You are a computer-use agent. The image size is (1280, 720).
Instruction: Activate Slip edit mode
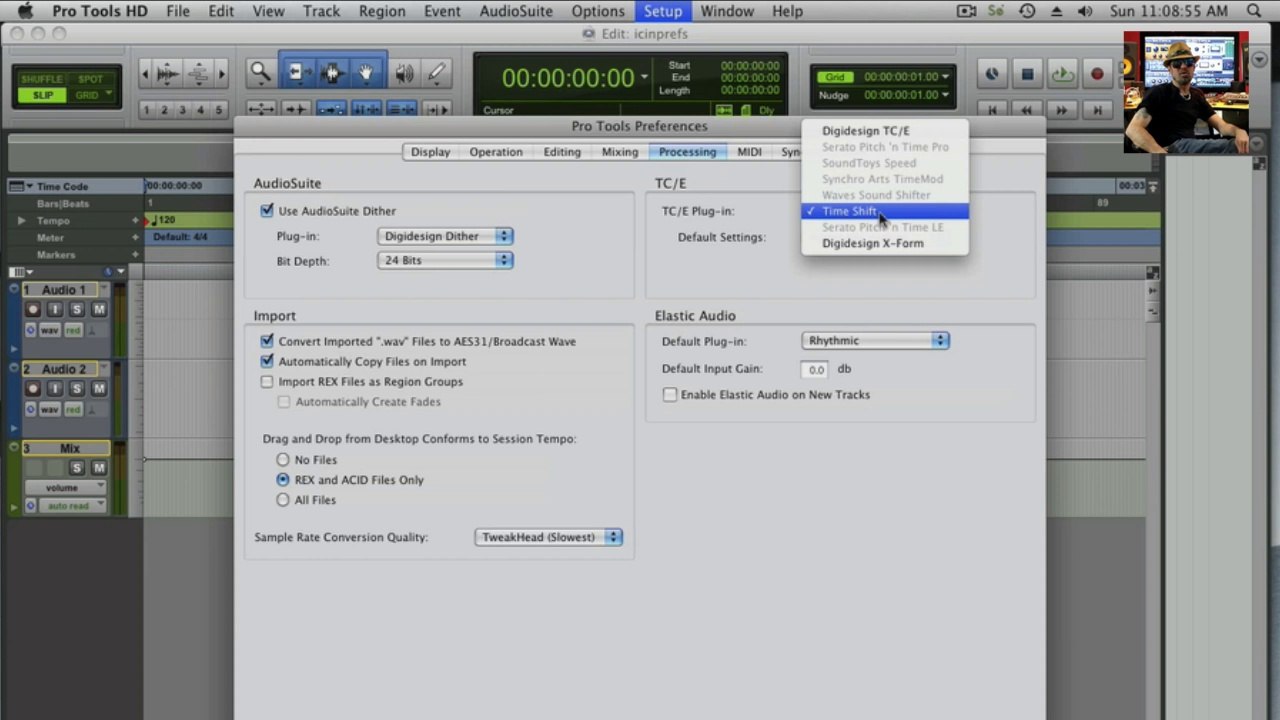point(42,95)
